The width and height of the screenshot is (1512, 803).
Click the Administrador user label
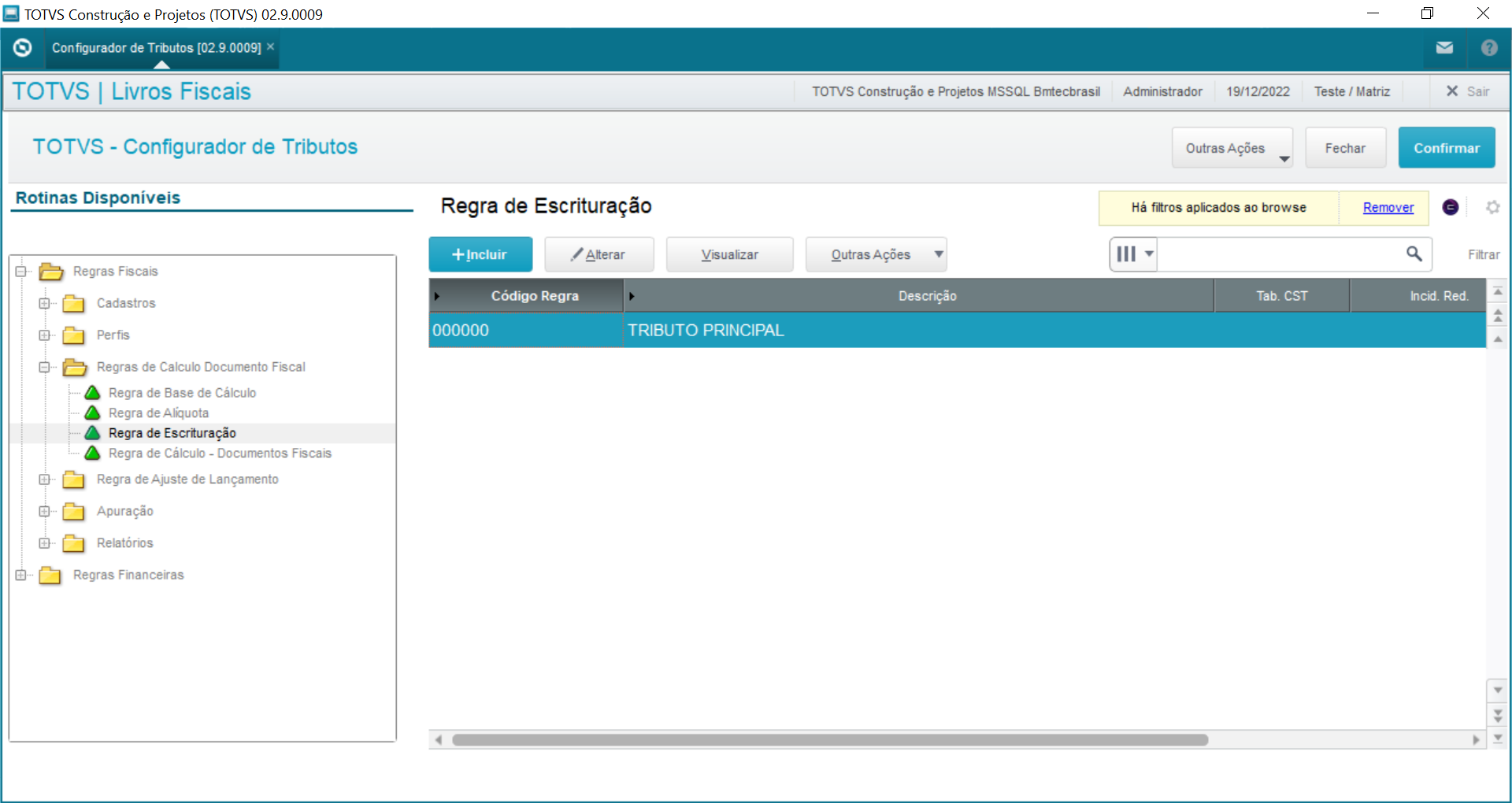click(x=1162, y=91)
